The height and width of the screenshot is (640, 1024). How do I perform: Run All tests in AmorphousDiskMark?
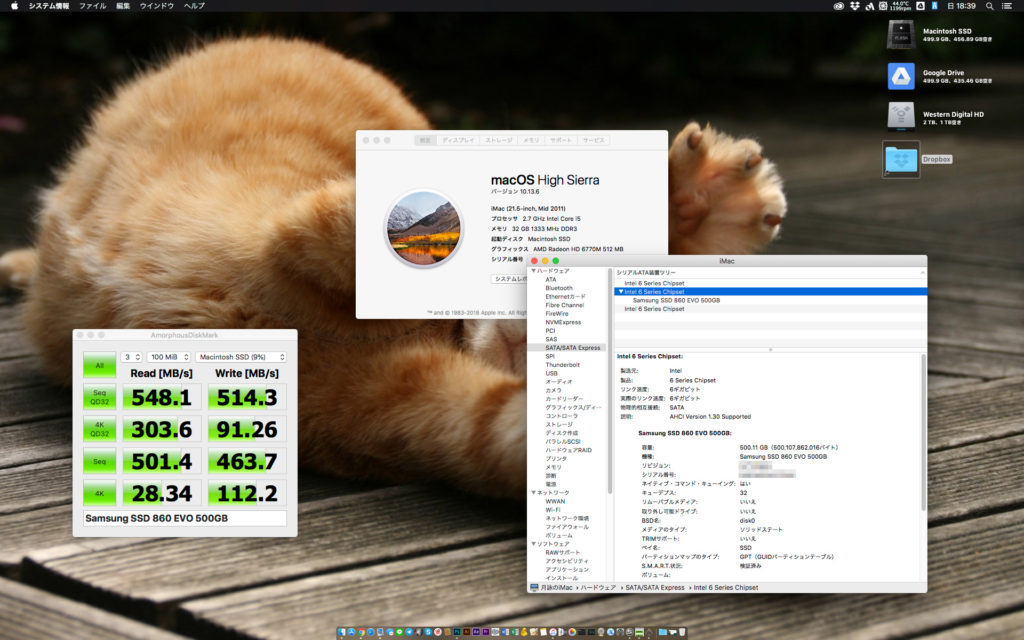(x=99, y=365)
